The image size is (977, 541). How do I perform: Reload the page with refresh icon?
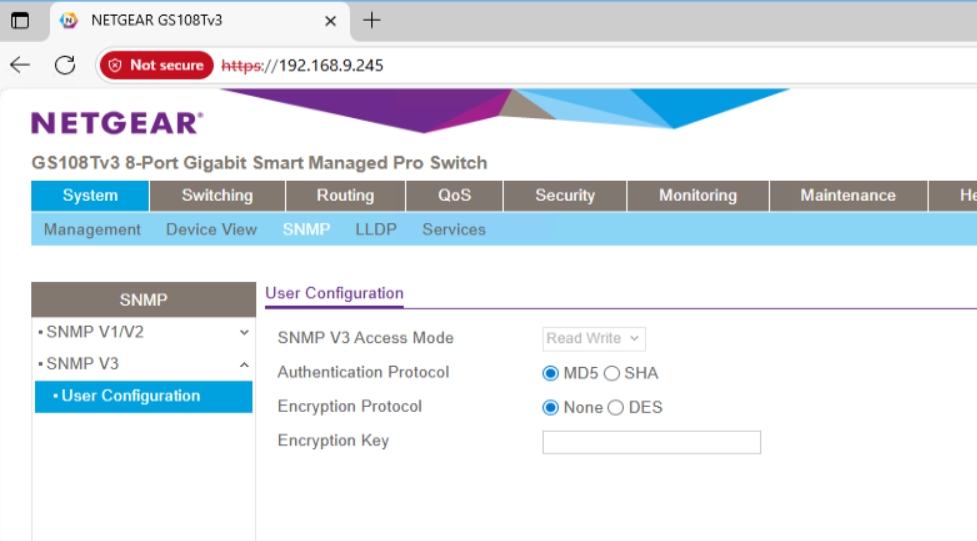pos(65,65)
